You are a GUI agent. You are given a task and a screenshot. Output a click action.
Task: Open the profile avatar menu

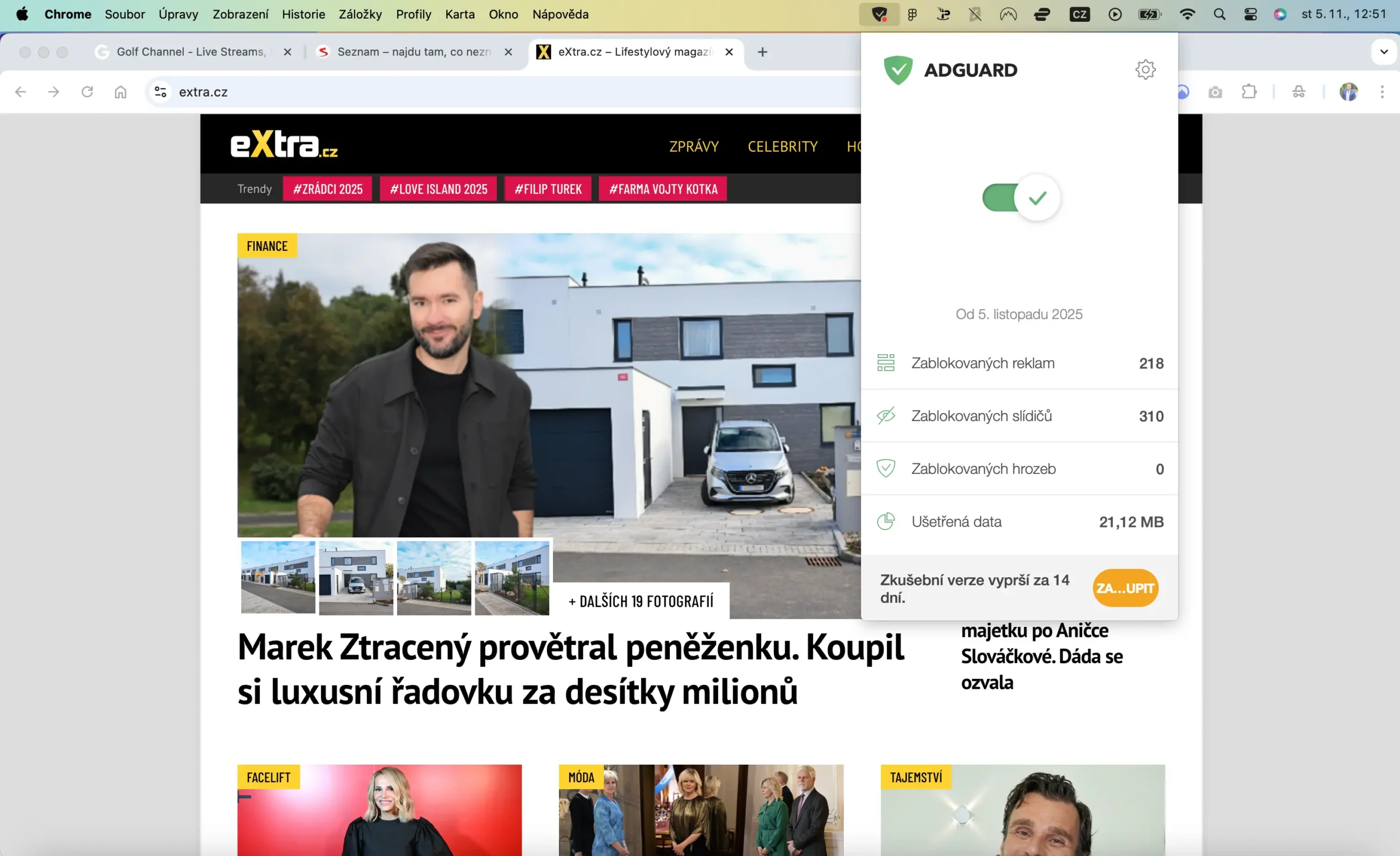[x=1348, y=91]
